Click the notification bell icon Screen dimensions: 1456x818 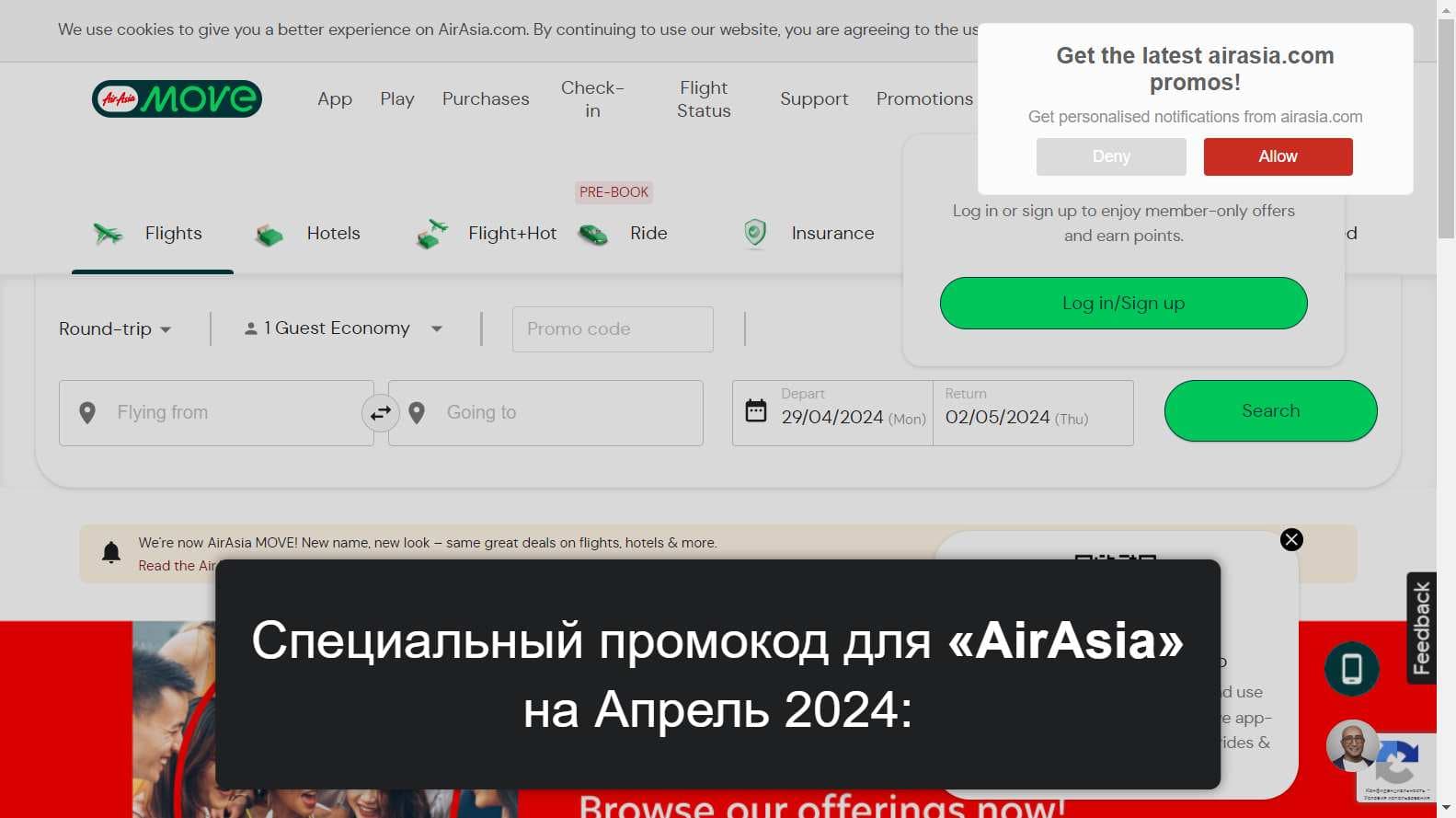pyautogui.click(x=111, y=552)
